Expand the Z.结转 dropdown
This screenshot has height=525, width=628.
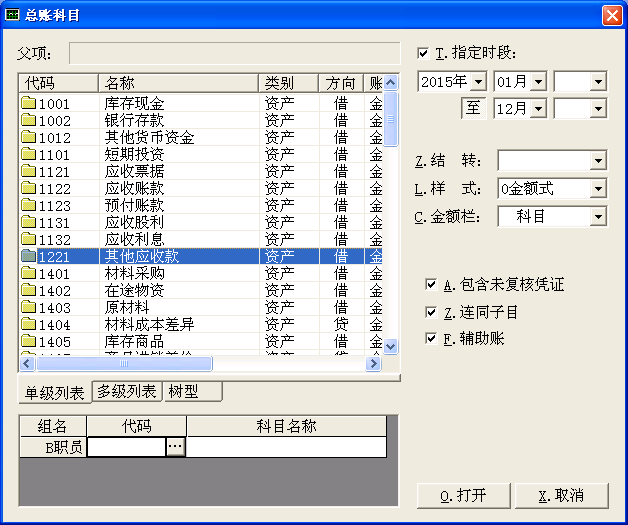pyautogui.click(x=598, y=161)
